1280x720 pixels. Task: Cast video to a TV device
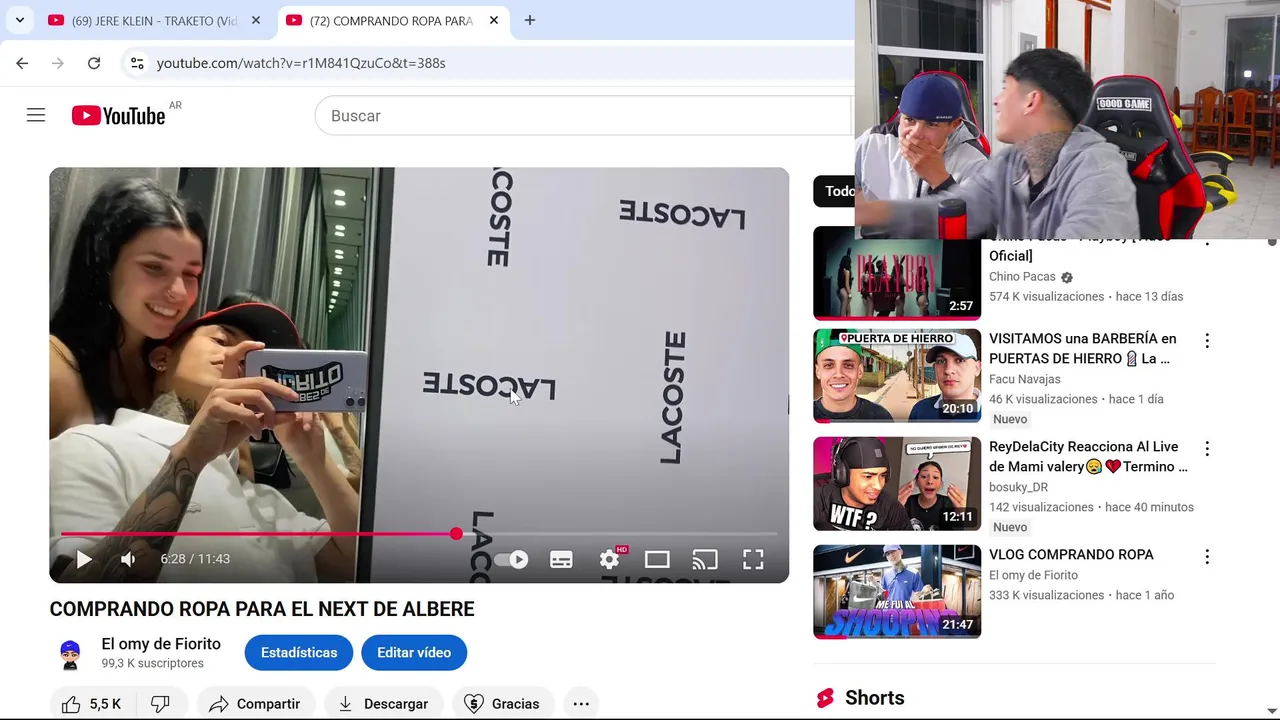[705, 560]
